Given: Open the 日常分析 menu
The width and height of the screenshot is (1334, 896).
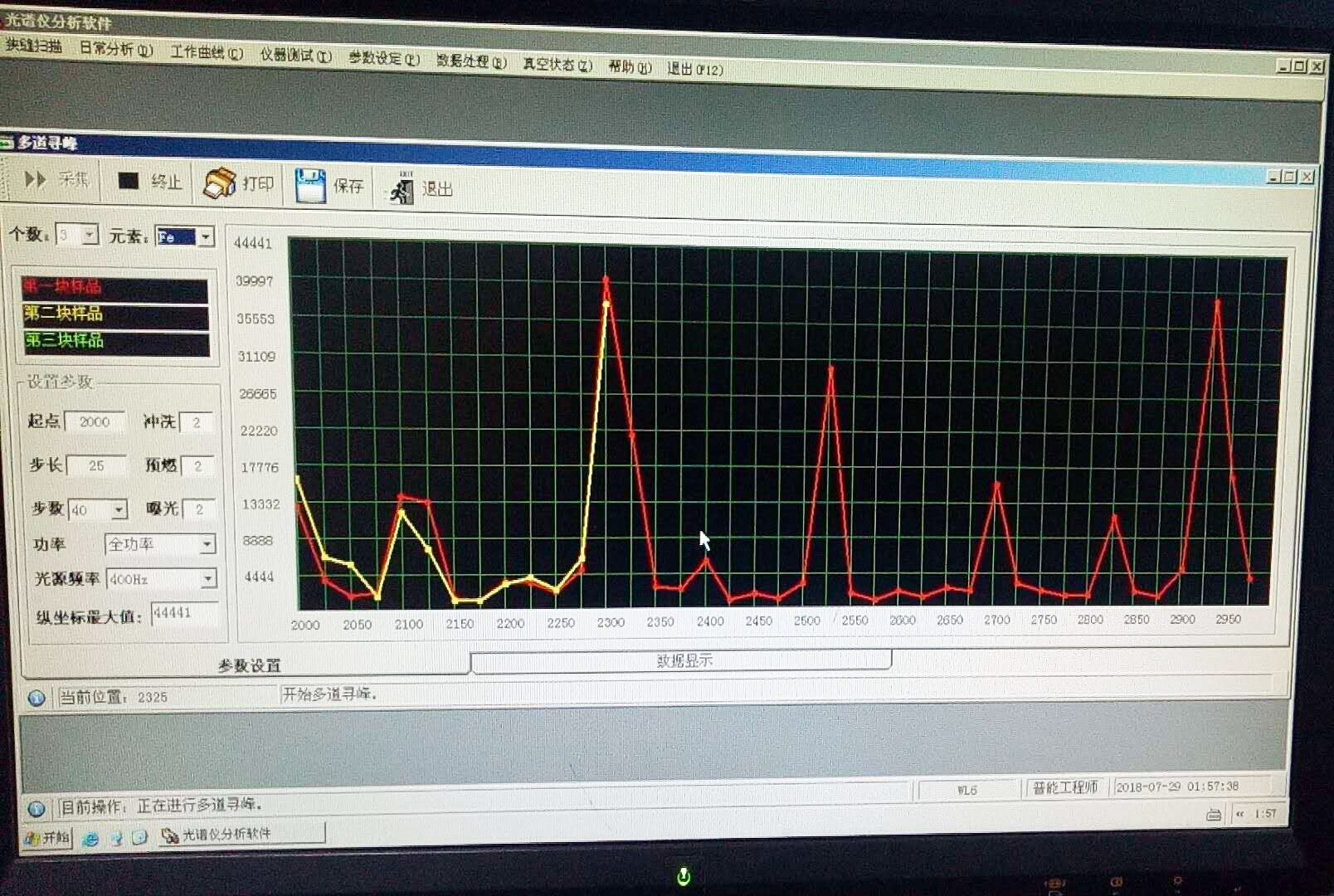Looking at the screenshot, I should (115, 49).
